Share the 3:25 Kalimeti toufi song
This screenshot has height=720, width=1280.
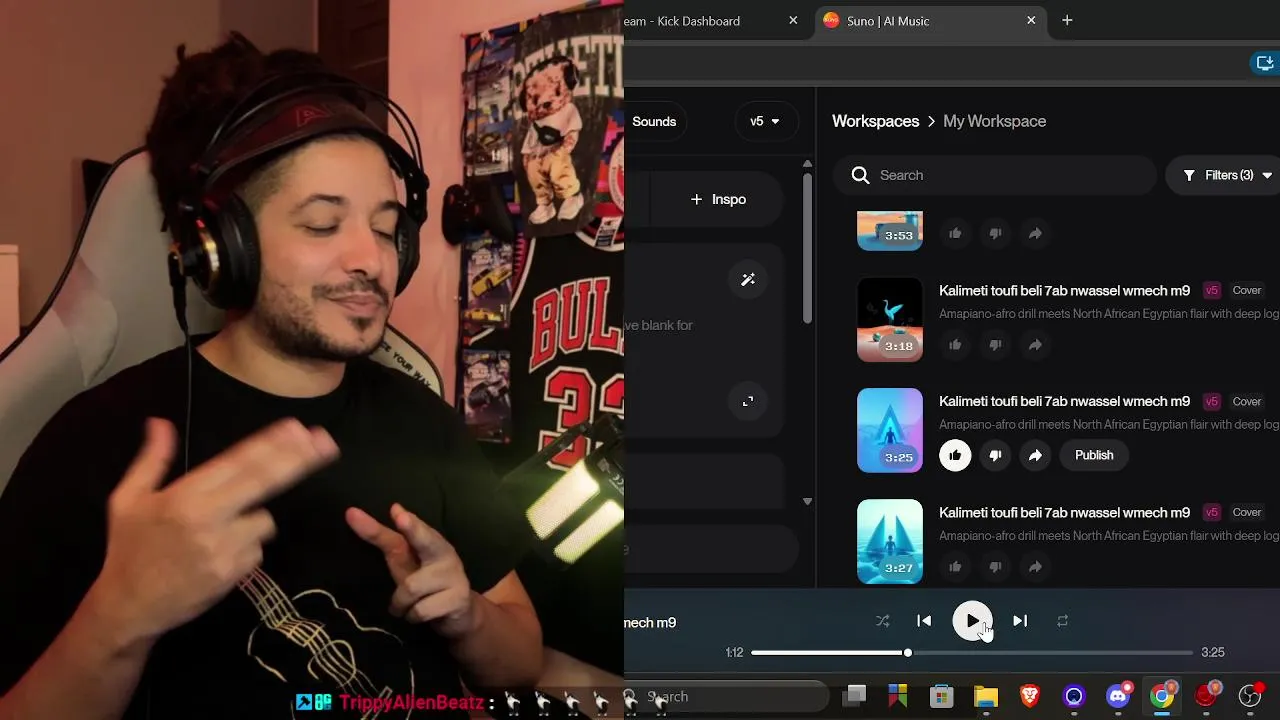coord(1035,455)
